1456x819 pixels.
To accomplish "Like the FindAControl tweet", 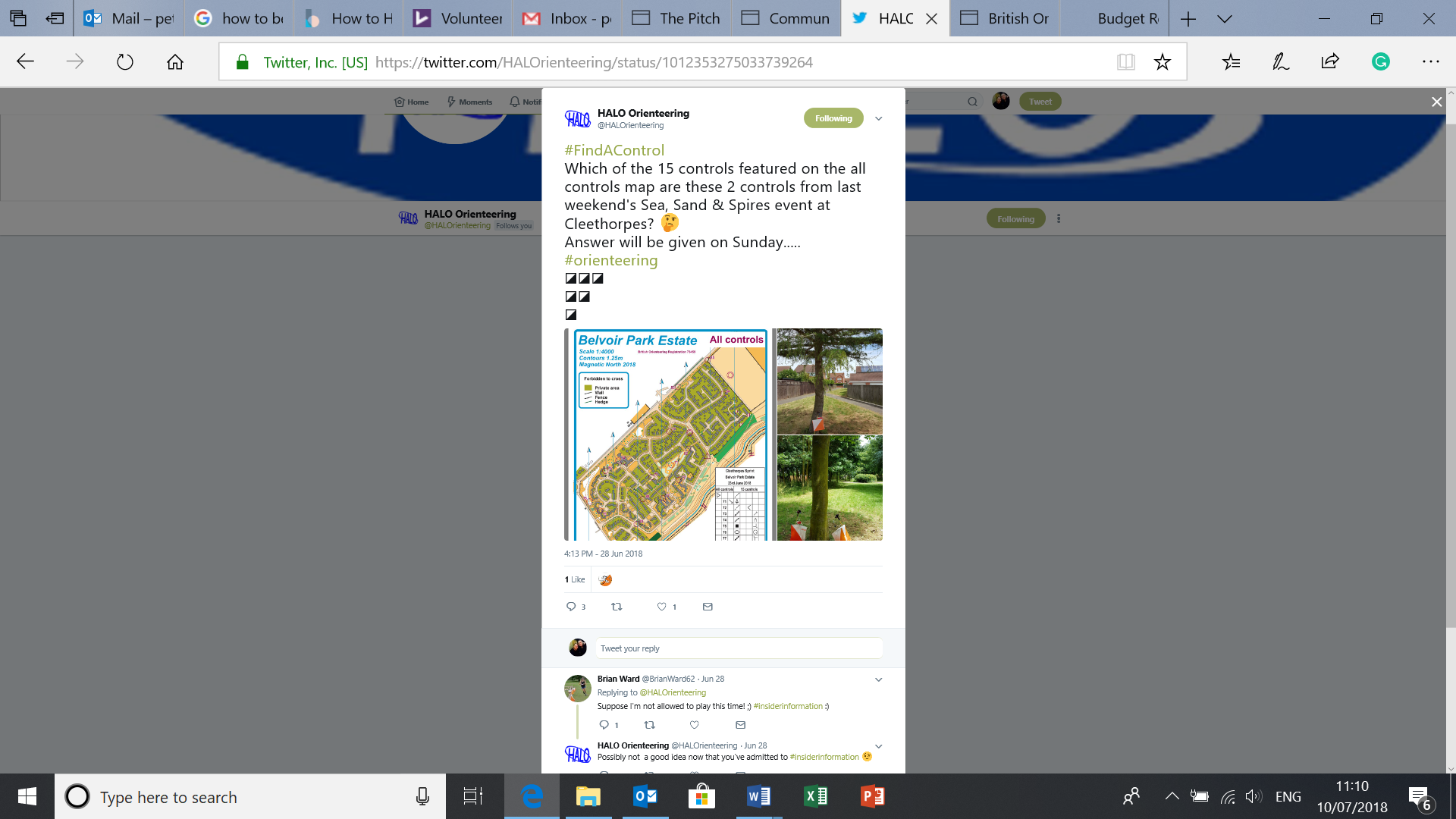I will 662,607.
